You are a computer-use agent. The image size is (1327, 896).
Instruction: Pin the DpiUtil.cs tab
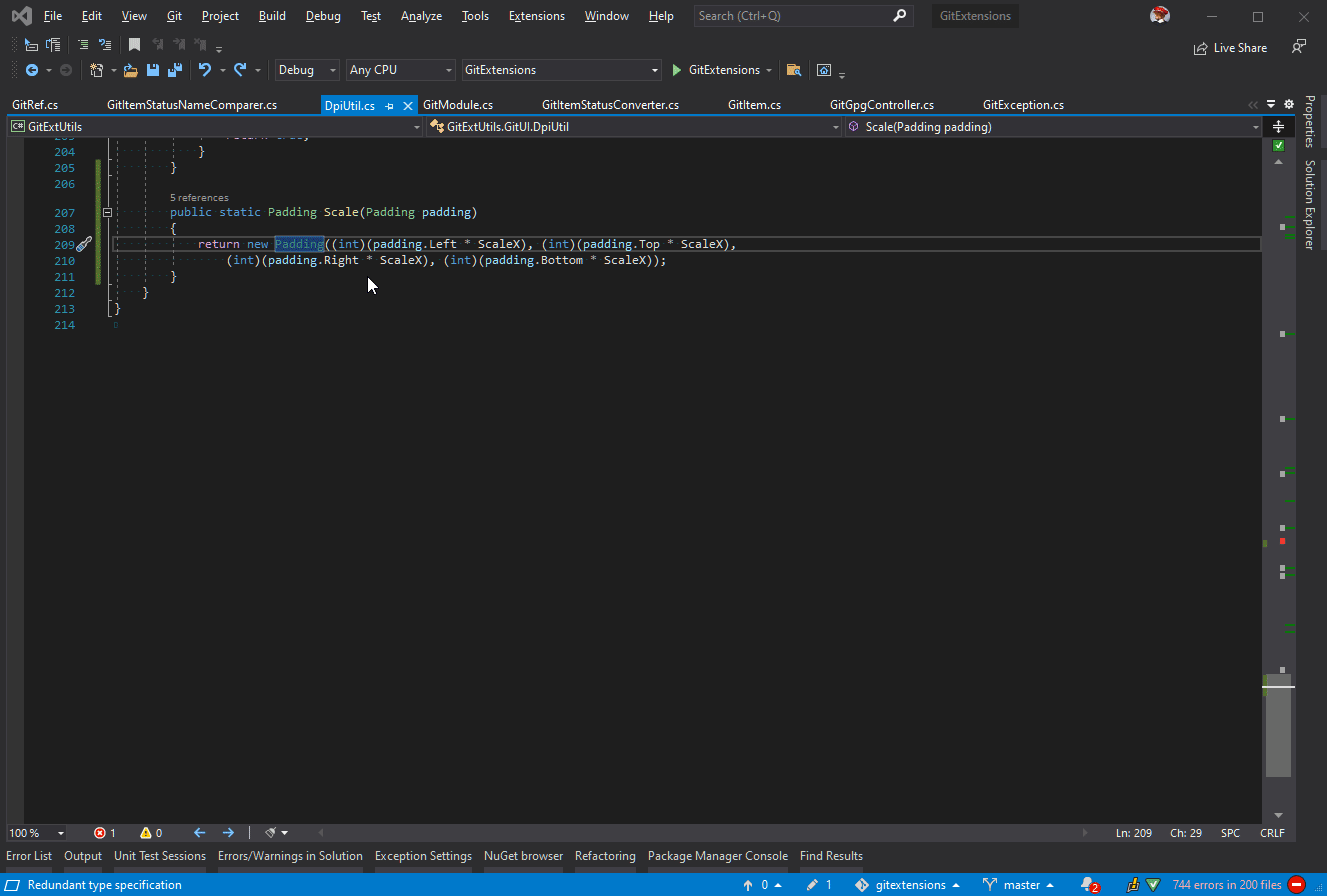point(390,104)
